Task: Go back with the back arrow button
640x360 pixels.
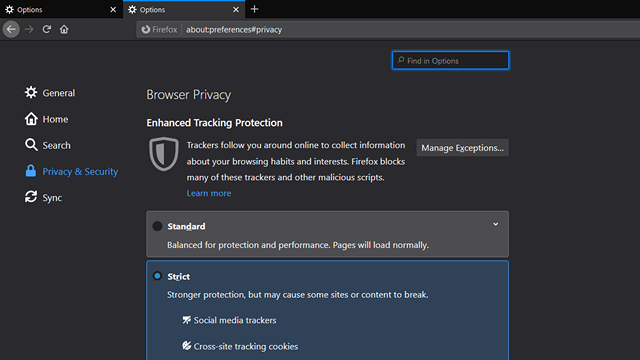Action: click(11, 29)
